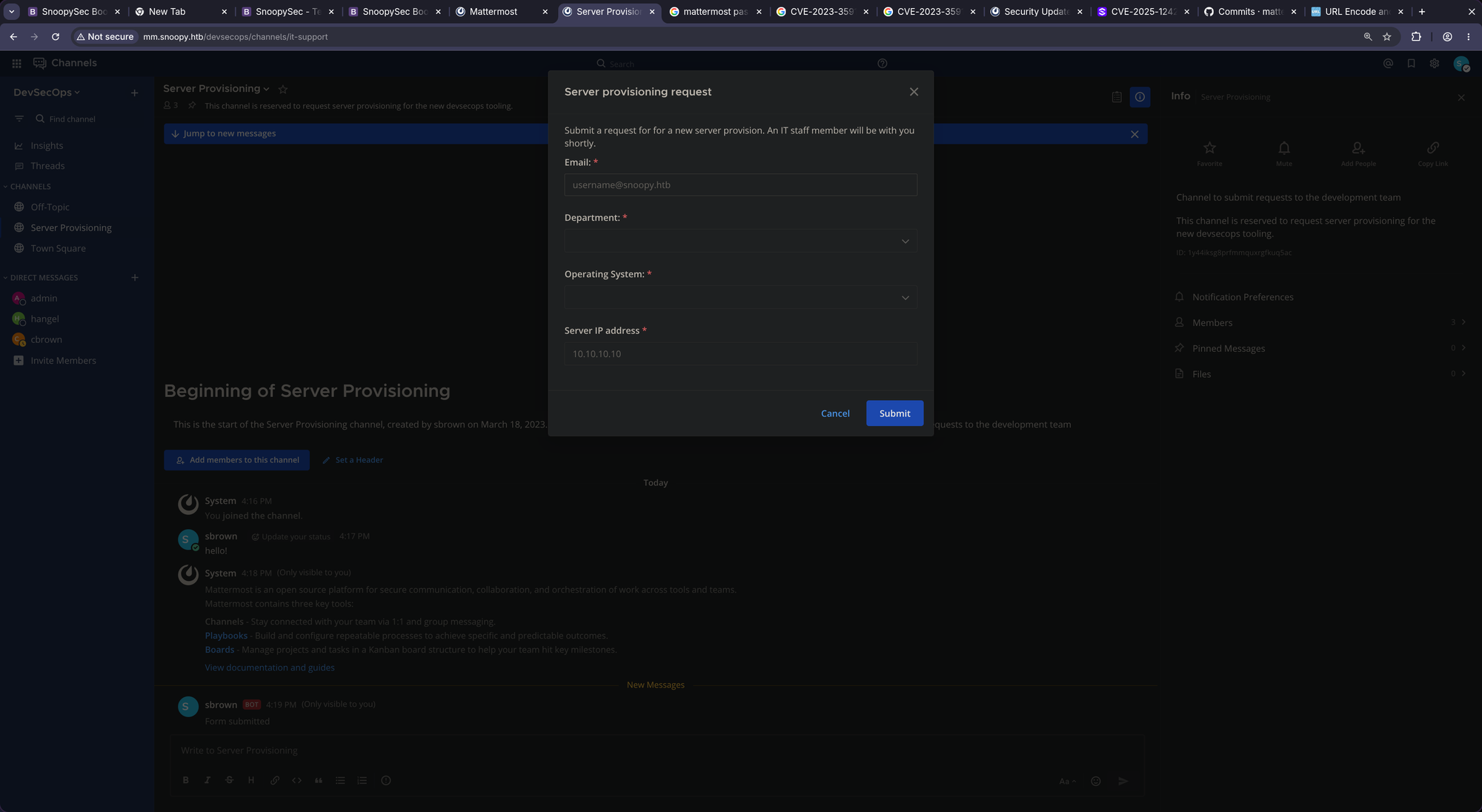Viewport: 1482px width, 812px height.
Task: Open the settings gear icon
Action: (1435, 64)
